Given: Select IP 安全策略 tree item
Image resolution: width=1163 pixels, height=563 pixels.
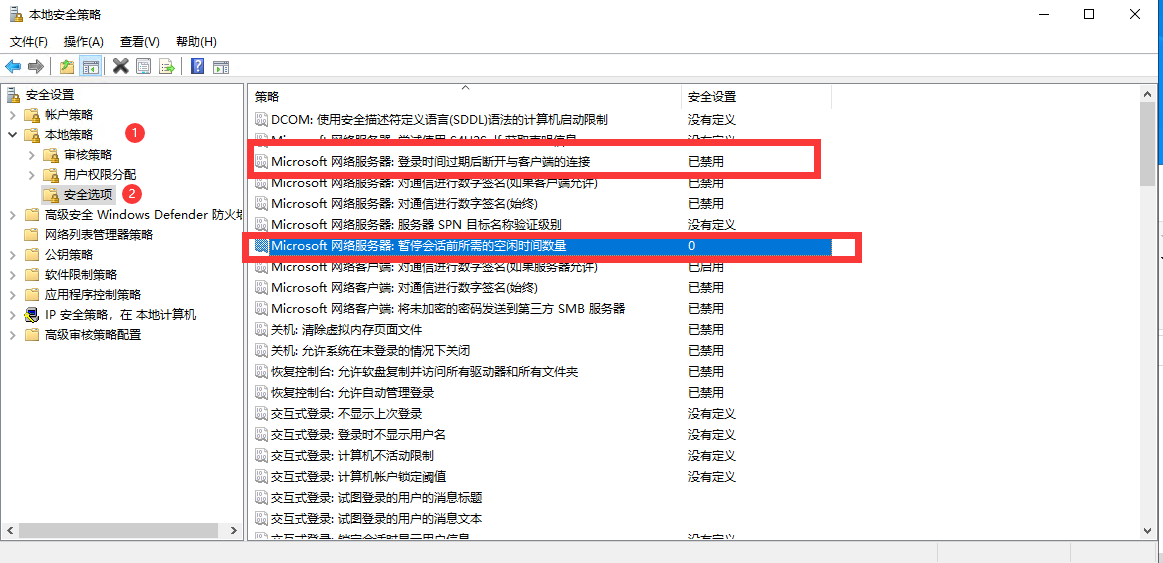Looking at the screenshot, I should pyautogui.click(x=120, y=315).
